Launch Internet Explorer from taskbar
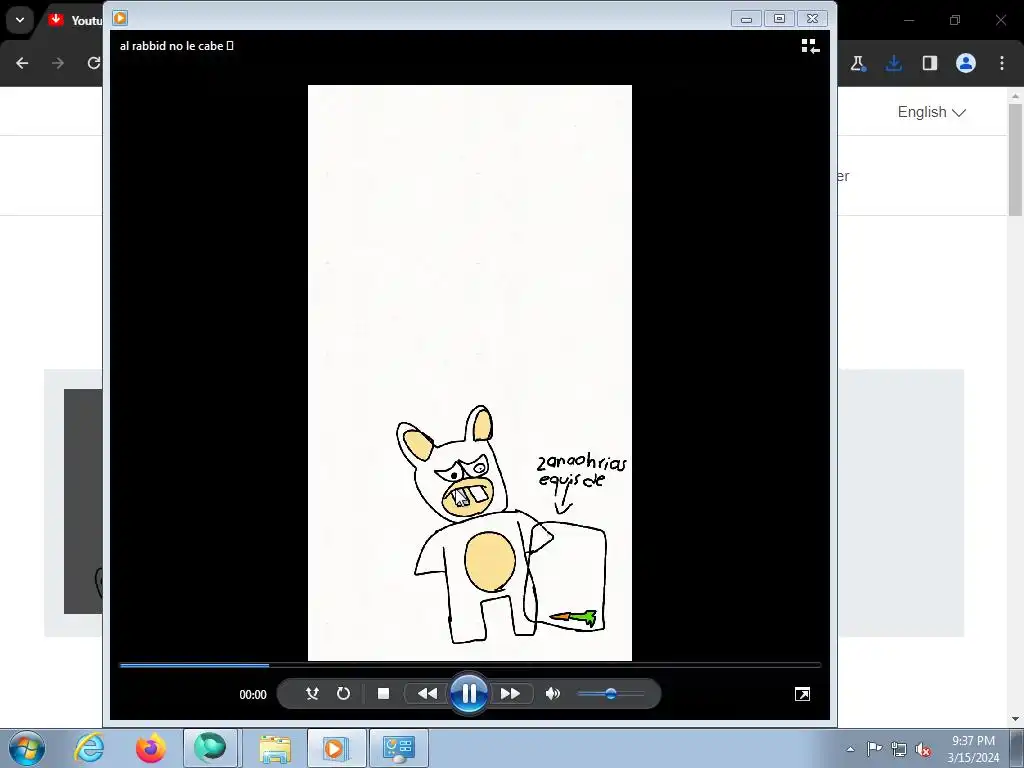Viewport: 1024px width, 768px height. [x=89, y=748]
